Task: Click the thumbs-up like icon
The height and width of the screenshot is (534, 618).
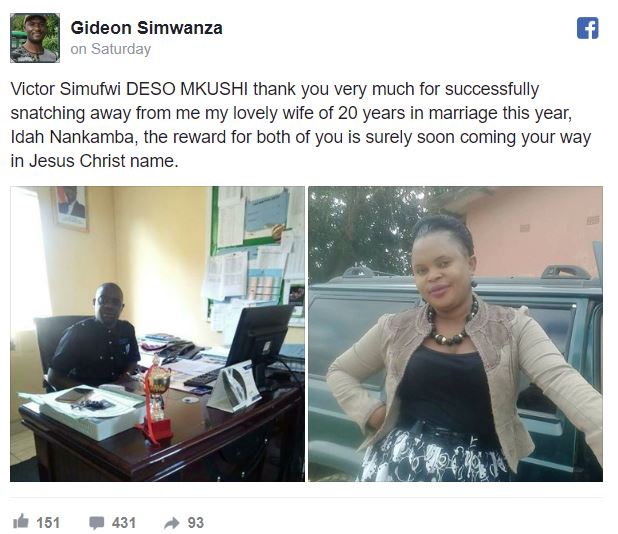Action: 21,521
